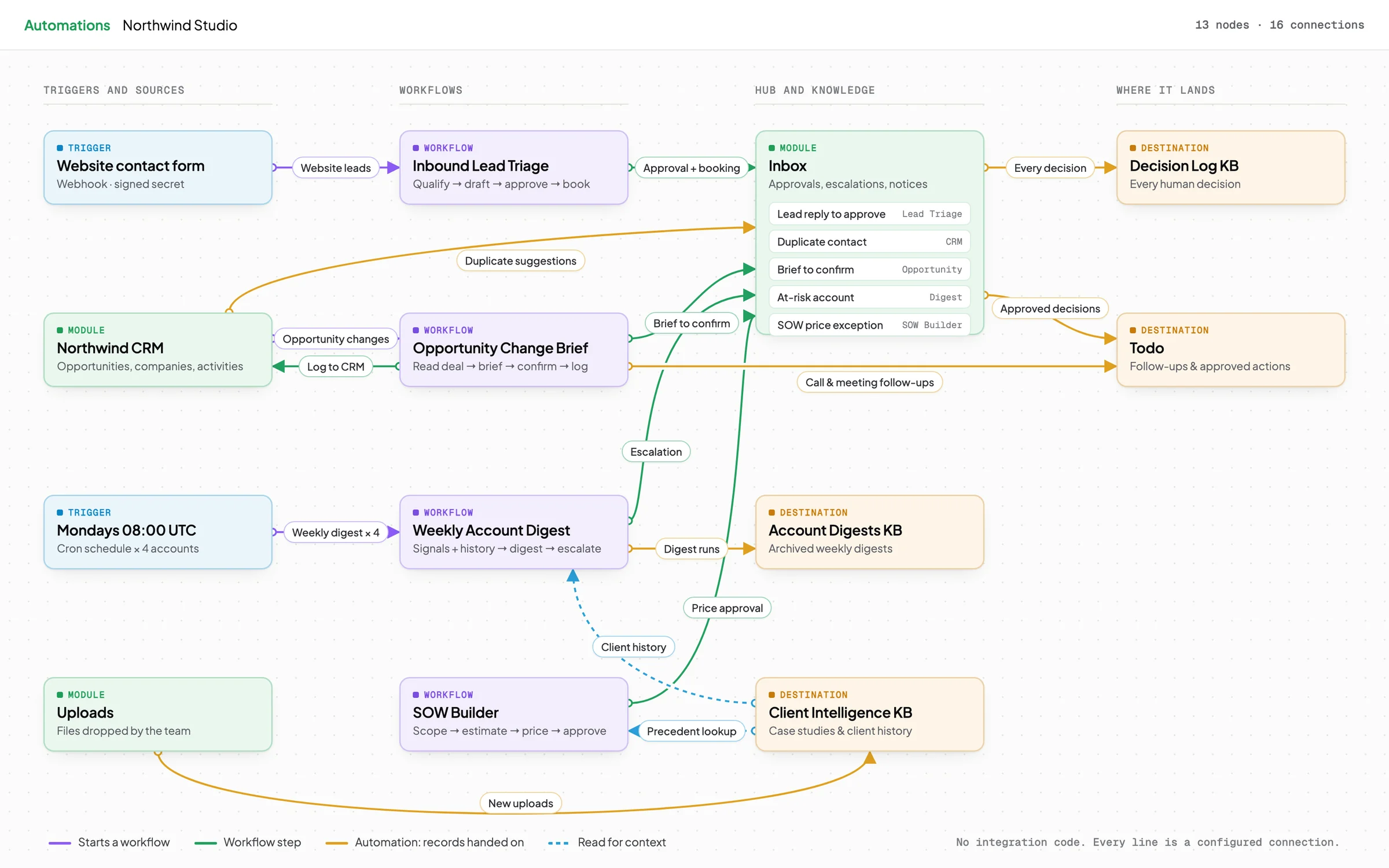Open the Todo destination node

point(1231,350)
